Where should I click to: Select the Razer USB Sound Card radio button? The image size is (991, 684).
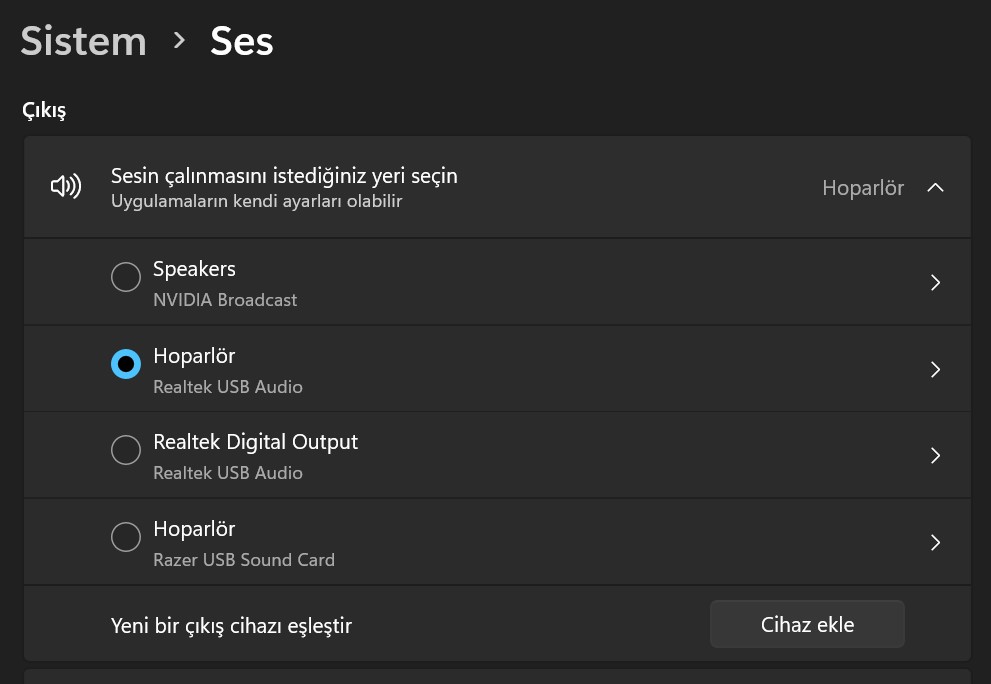126,537
